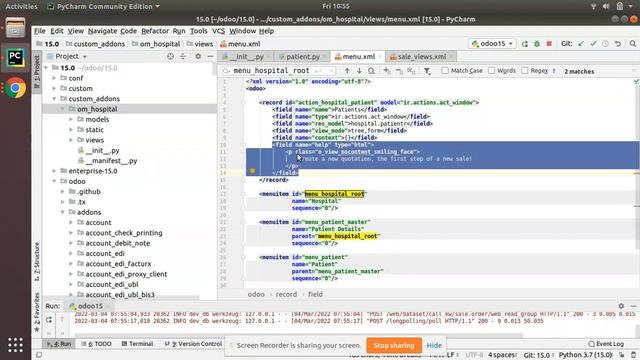
Task: Open Event Log
Action: tap(606, 344)
